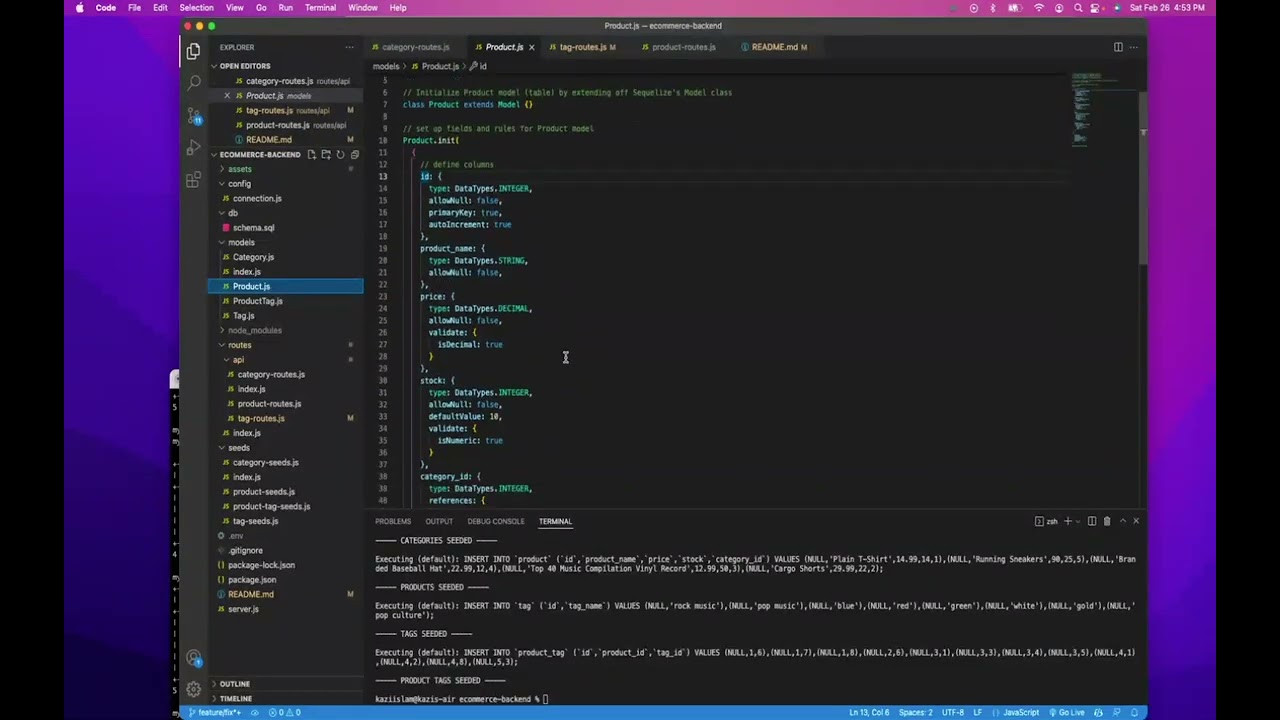Open the macOS Apple menu

pos(80,8)
